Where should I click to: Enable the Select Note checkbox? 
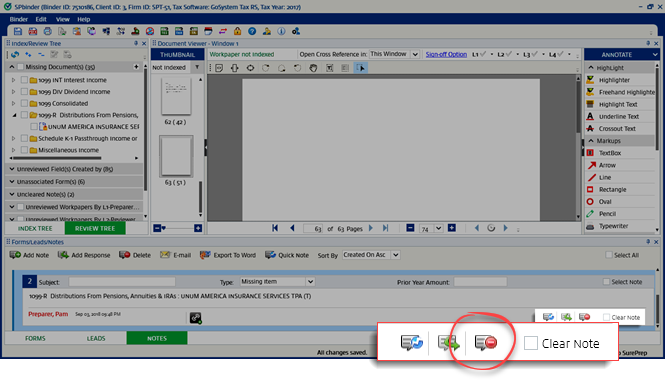tap(606, 282)
